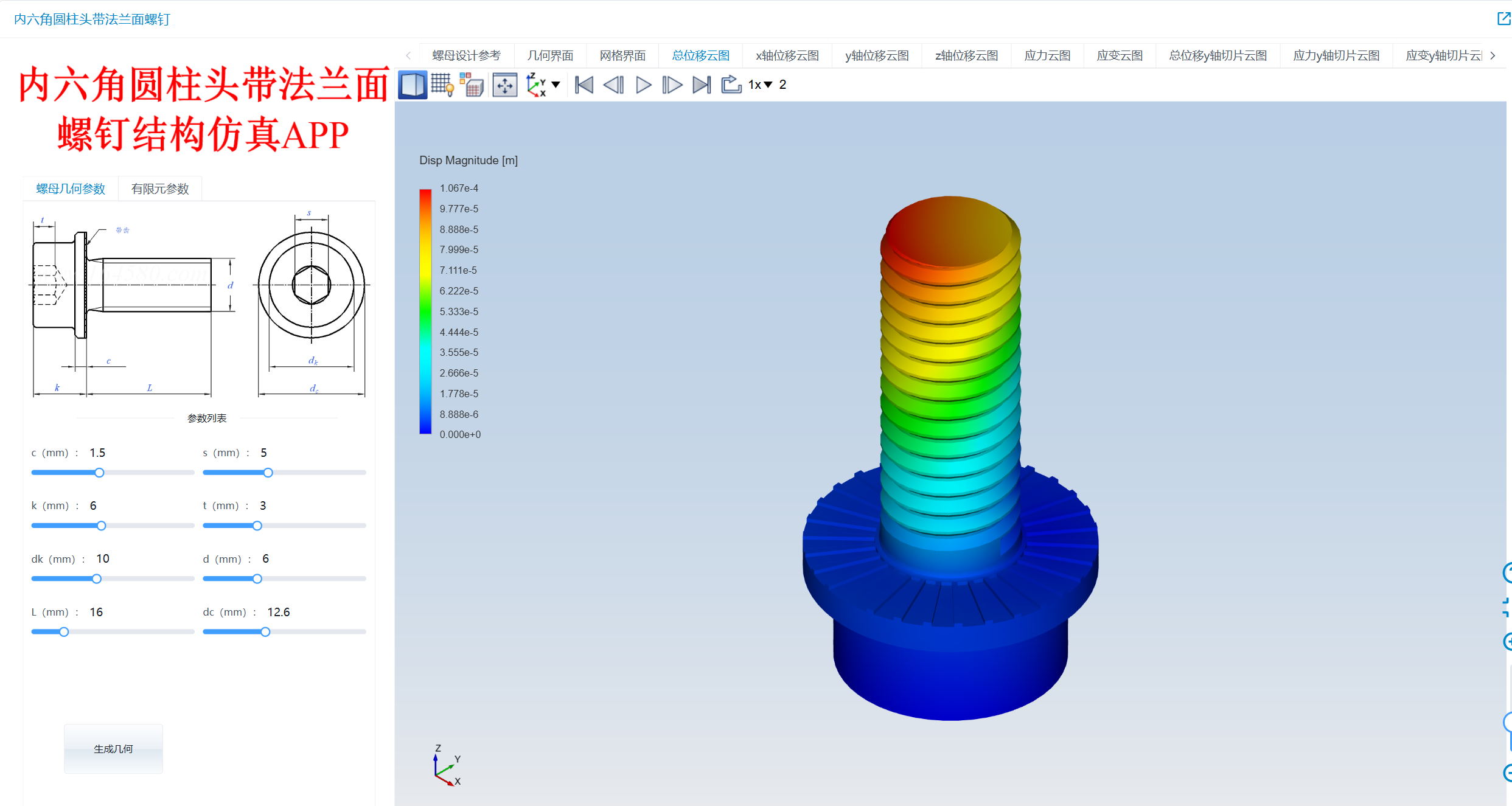The height and width of the screenshot is (806, 1512).
Task: Select the 螺母几何参数 panel tab
Action: point(71,189)
